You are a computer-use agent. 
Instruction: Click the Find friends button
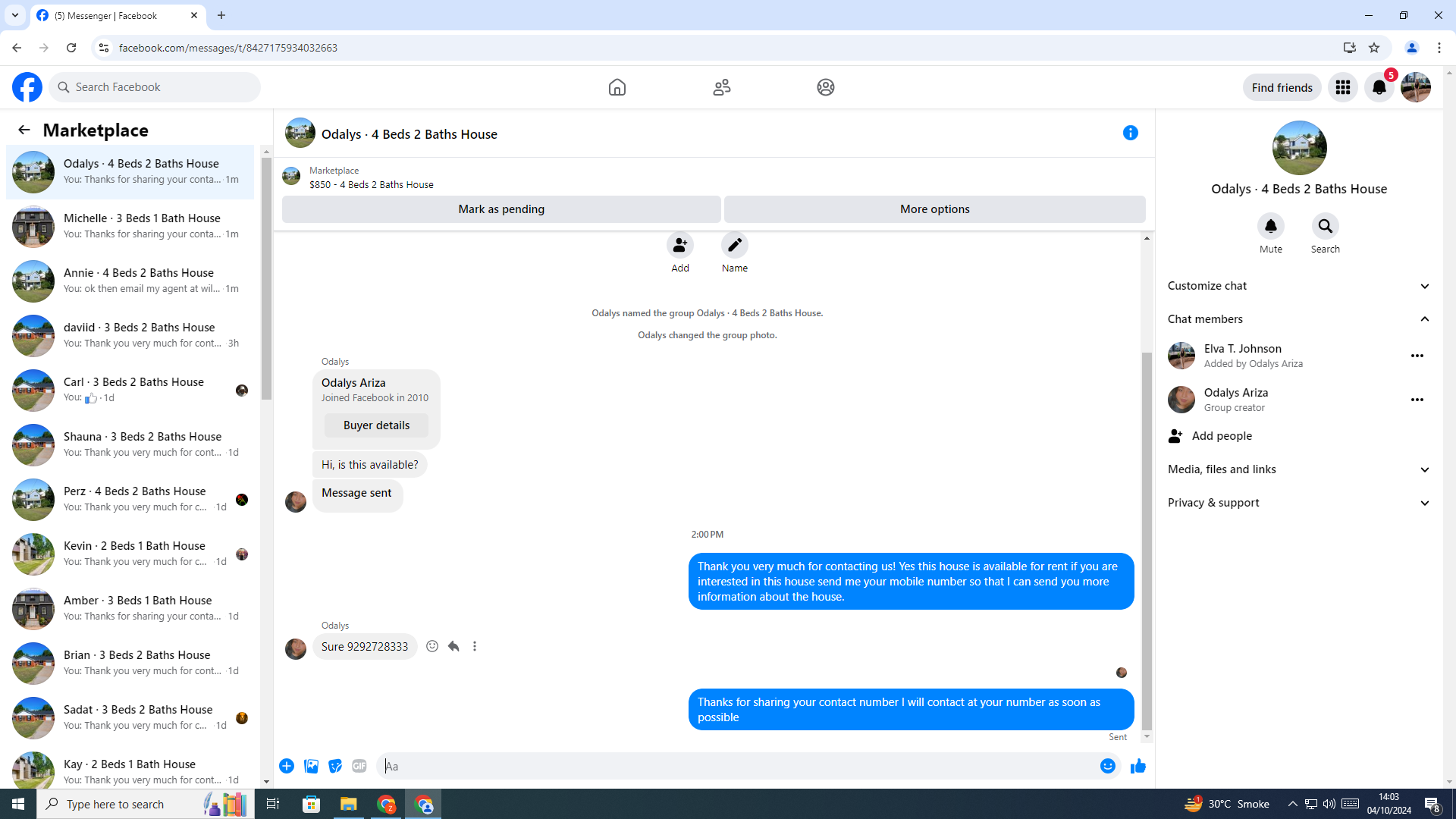pyautogui.click(x=1282, y=87)
